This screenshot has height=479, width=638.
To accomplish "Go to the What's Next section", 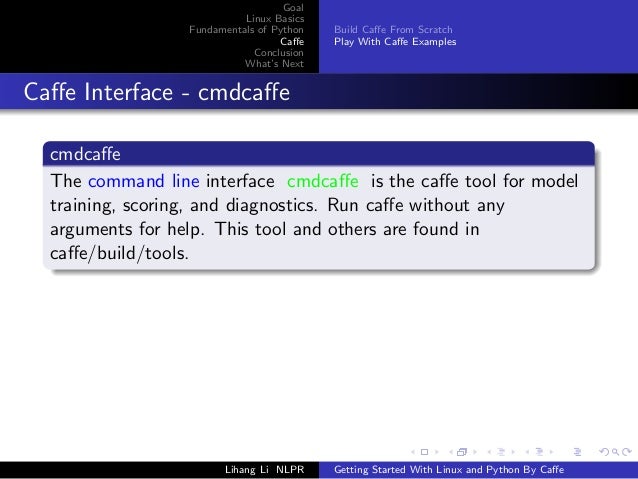I will coord(274,63).
